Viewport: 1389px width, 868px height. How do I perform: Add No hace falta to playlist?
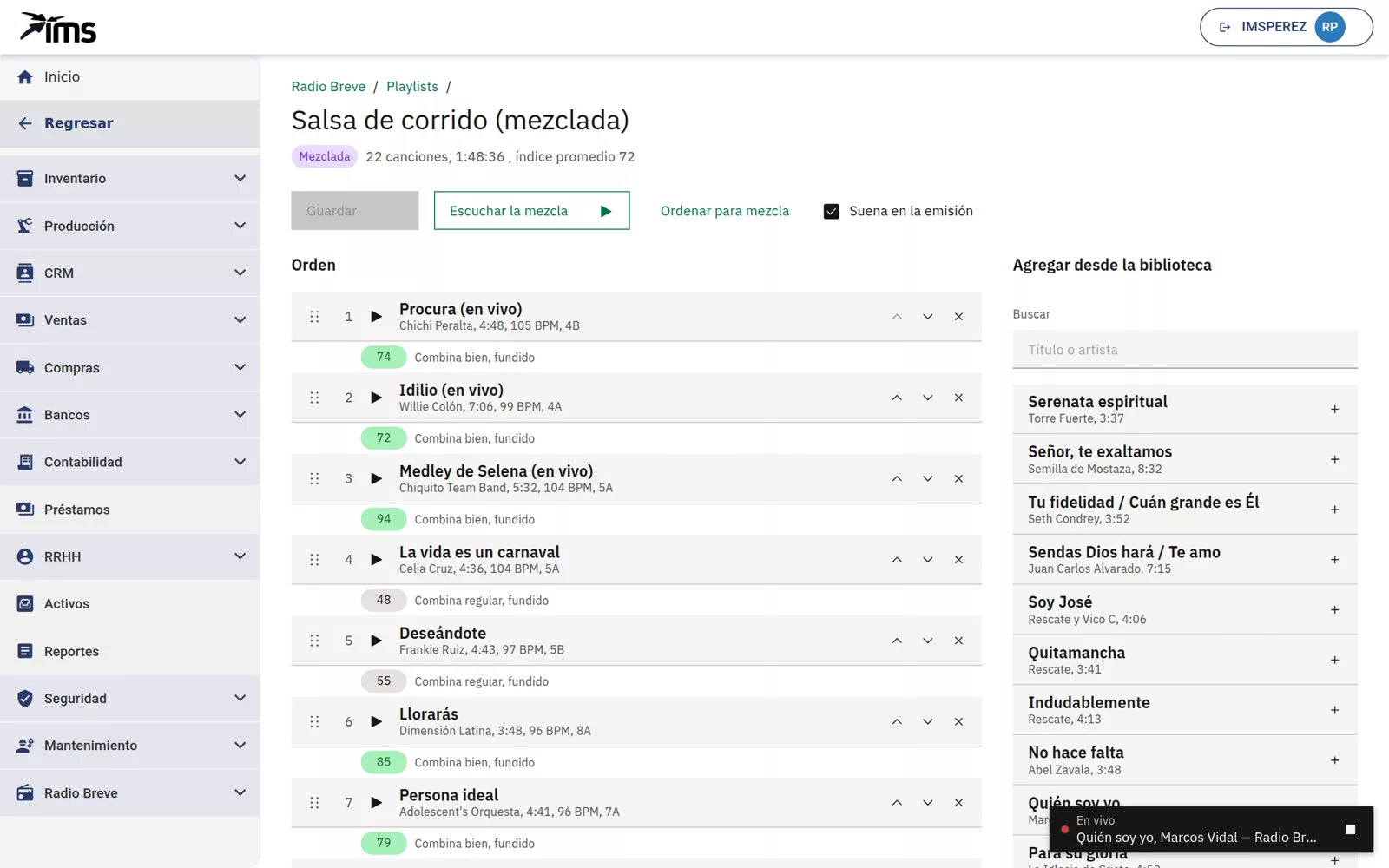pyautogui.click(x=1334, y=760)
